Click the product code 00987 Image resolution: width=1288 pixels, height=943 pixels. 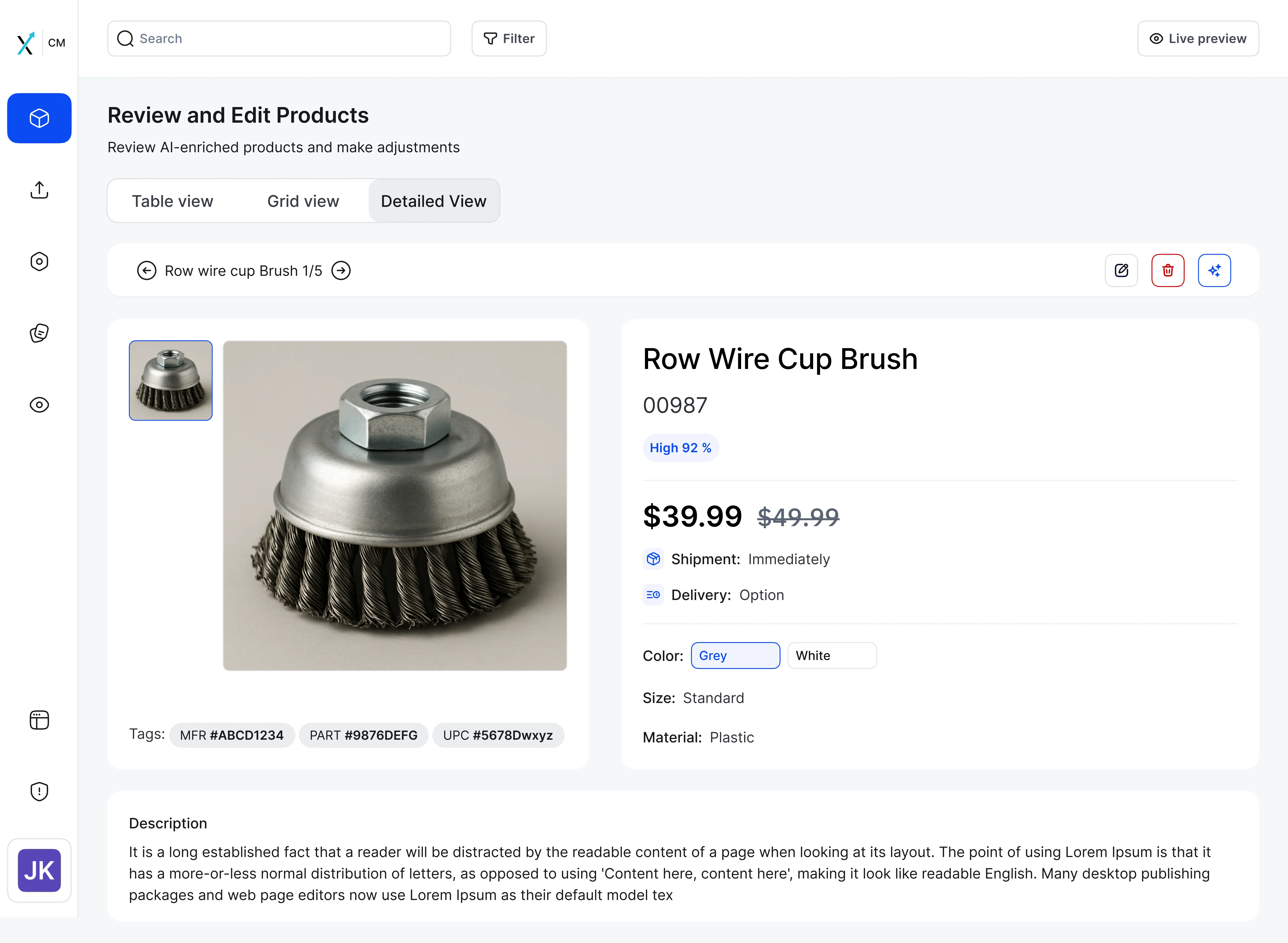coord(675,405)
